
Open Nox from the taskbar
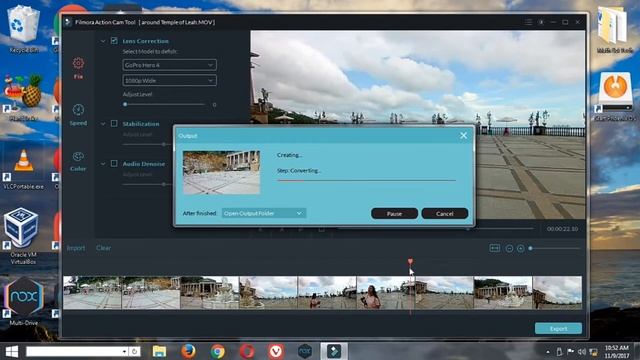tap(305, 351)
